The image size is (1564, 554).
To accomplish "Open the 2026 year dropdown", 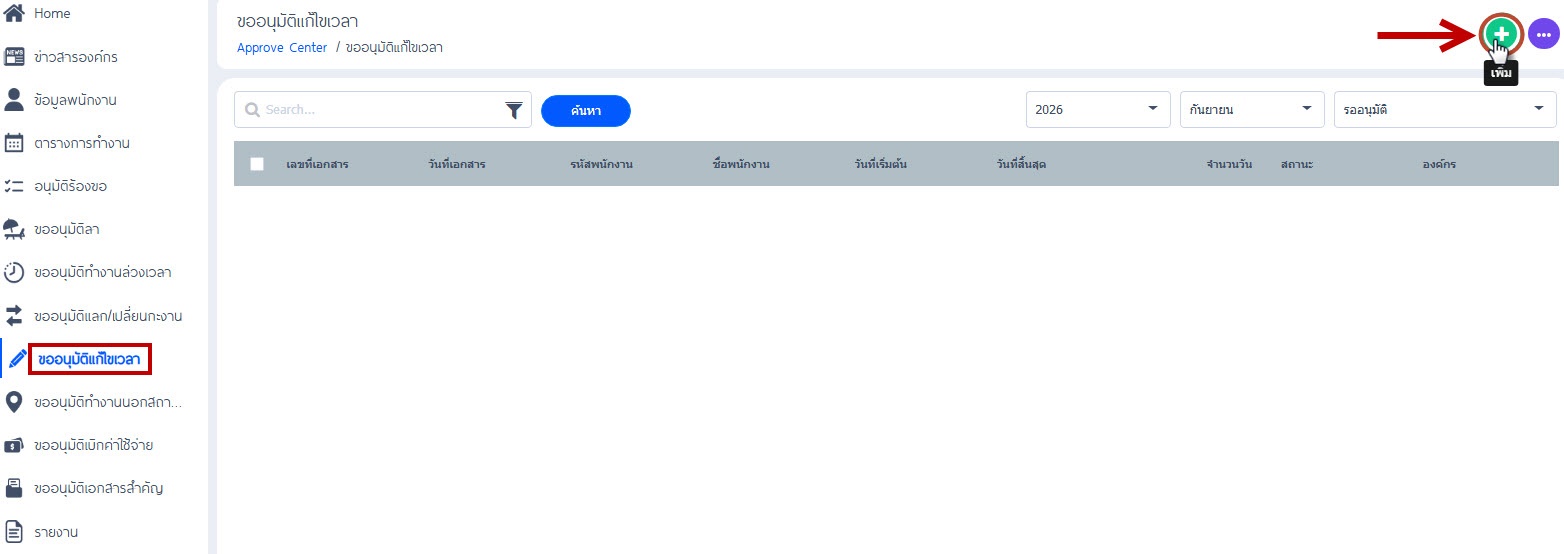I will (x=1098, y=110).
